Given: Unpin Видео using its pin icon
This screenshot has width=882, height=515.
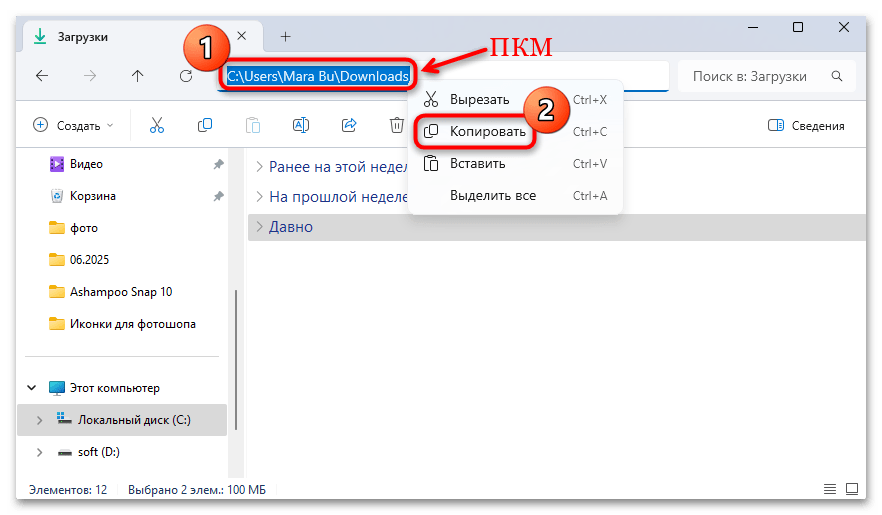Looking at the screenshot, I should coord(218,164).
